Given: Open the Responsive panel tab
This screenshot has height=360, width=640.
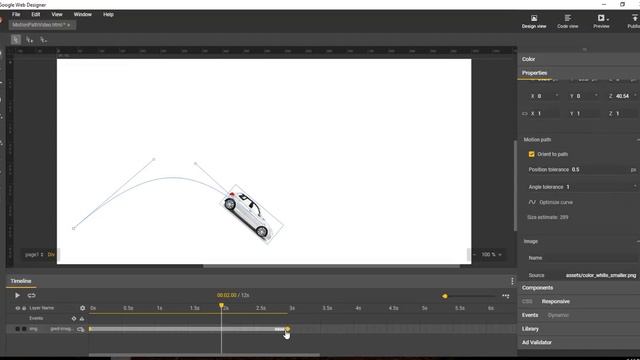Looking at the screenshot, I should pyautogui.click(x=556, y=302).
